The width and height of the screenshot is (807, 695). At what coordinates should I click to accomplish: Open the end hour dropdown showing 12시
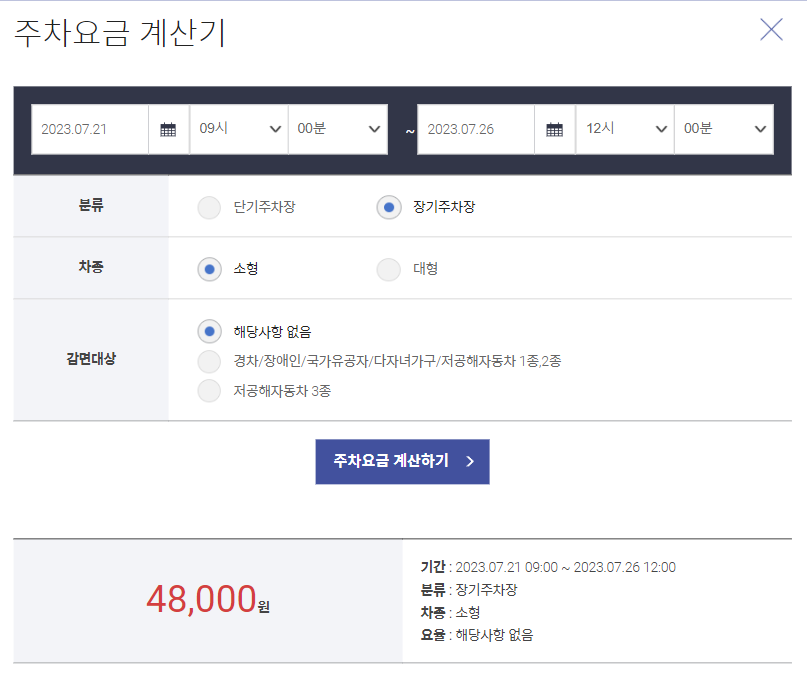pos(624,128)
